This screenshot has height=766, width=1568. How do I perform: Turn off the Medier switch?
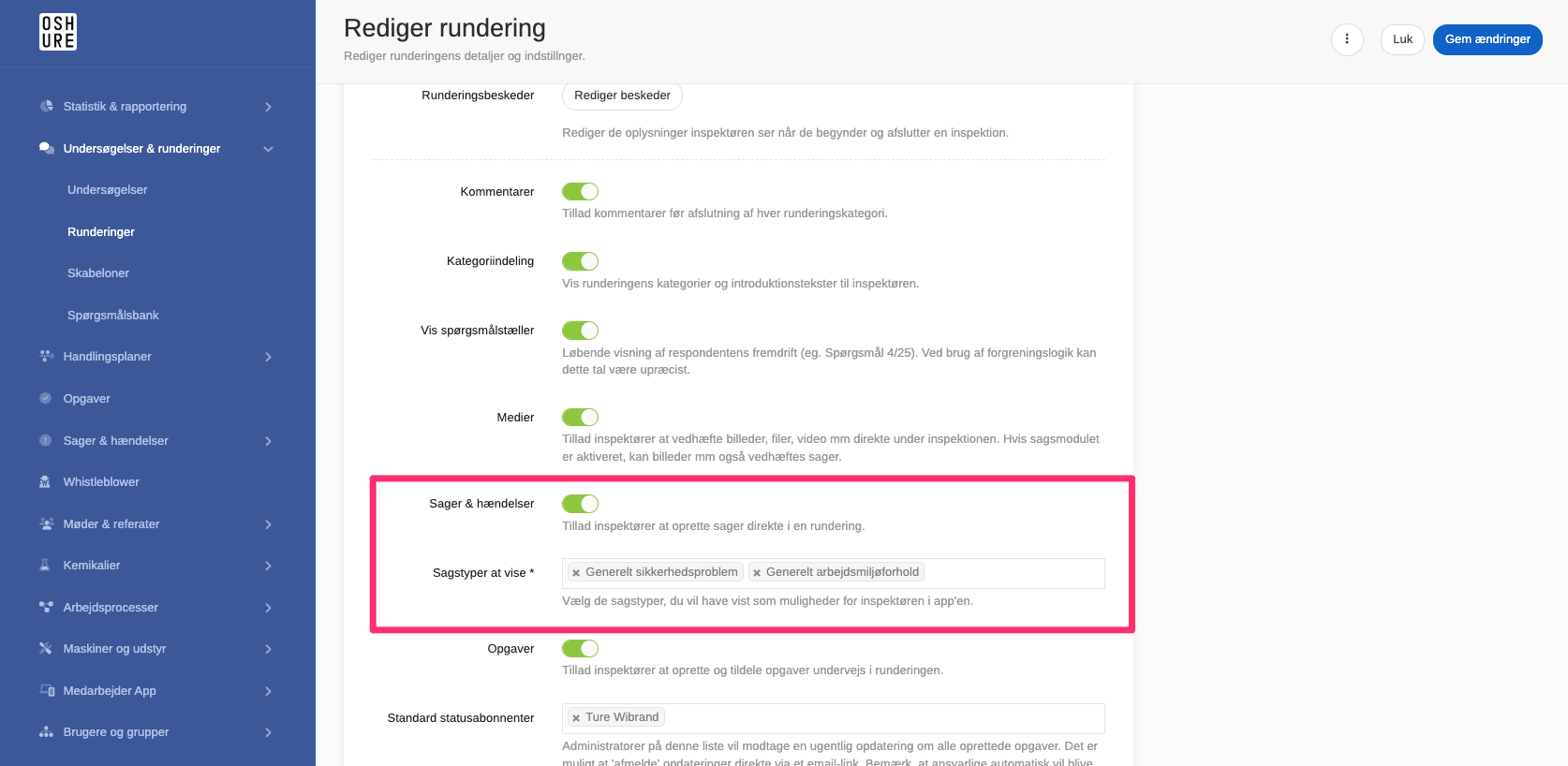[x=580, y=417]
